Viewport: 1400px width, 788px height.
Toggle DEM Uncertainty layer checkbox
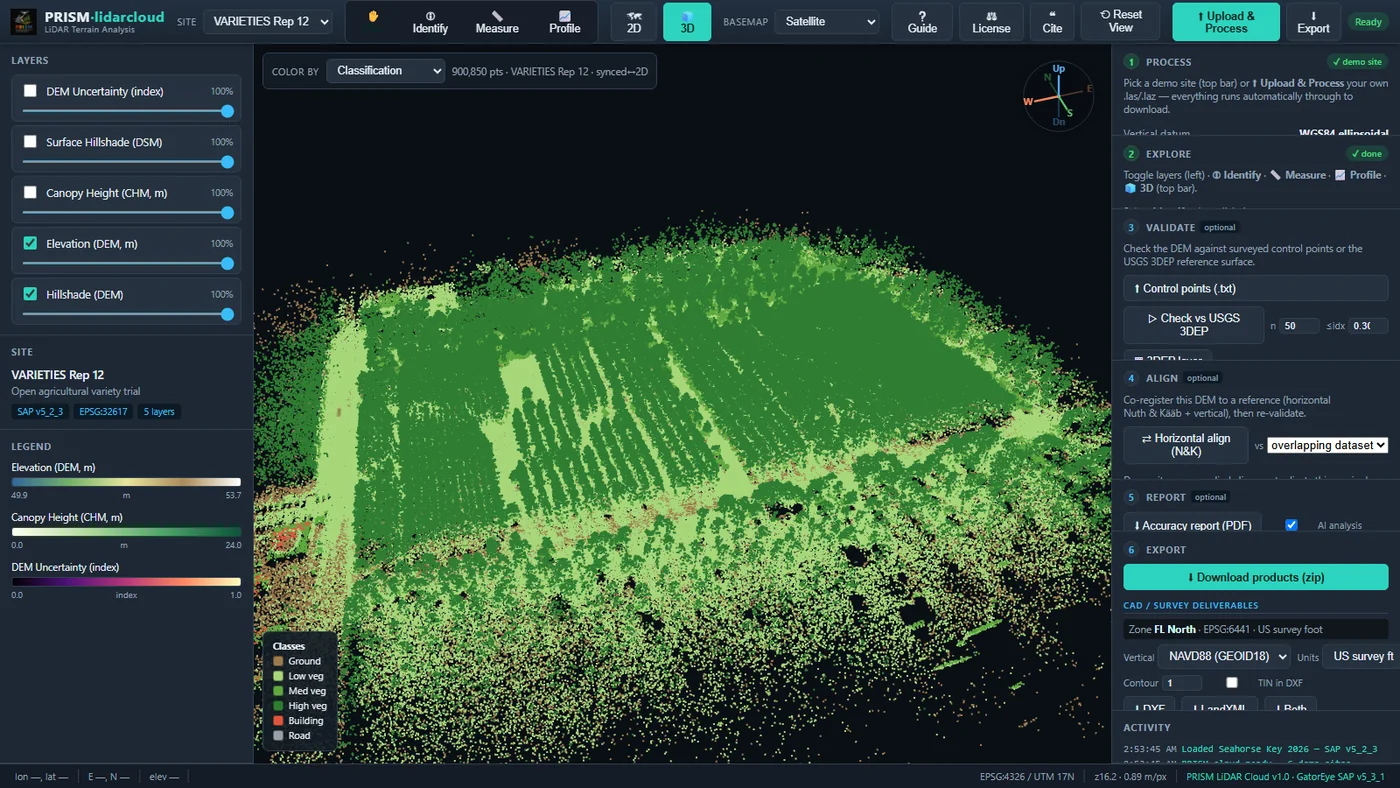tap(30, 91)
